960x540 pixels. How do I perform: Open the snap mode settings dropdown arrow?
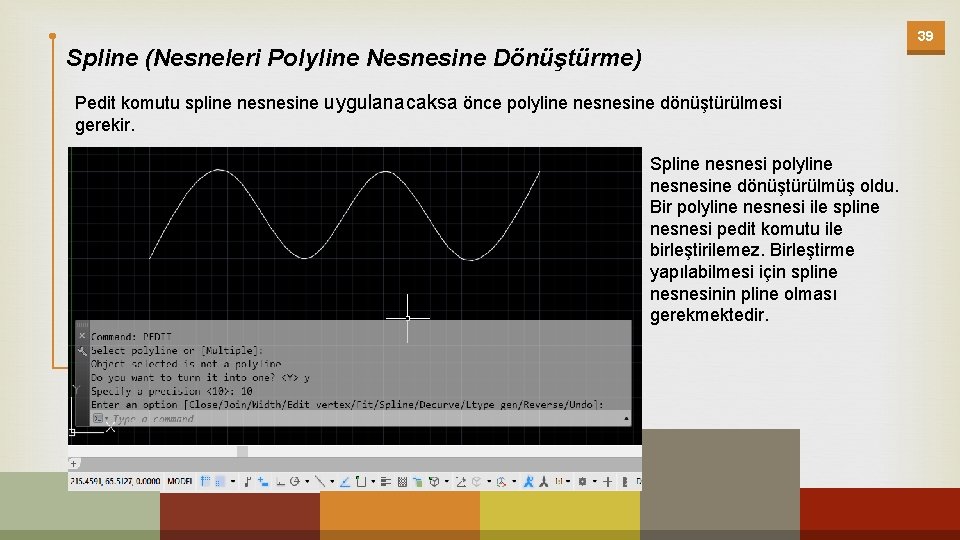(x=233, y=482)
